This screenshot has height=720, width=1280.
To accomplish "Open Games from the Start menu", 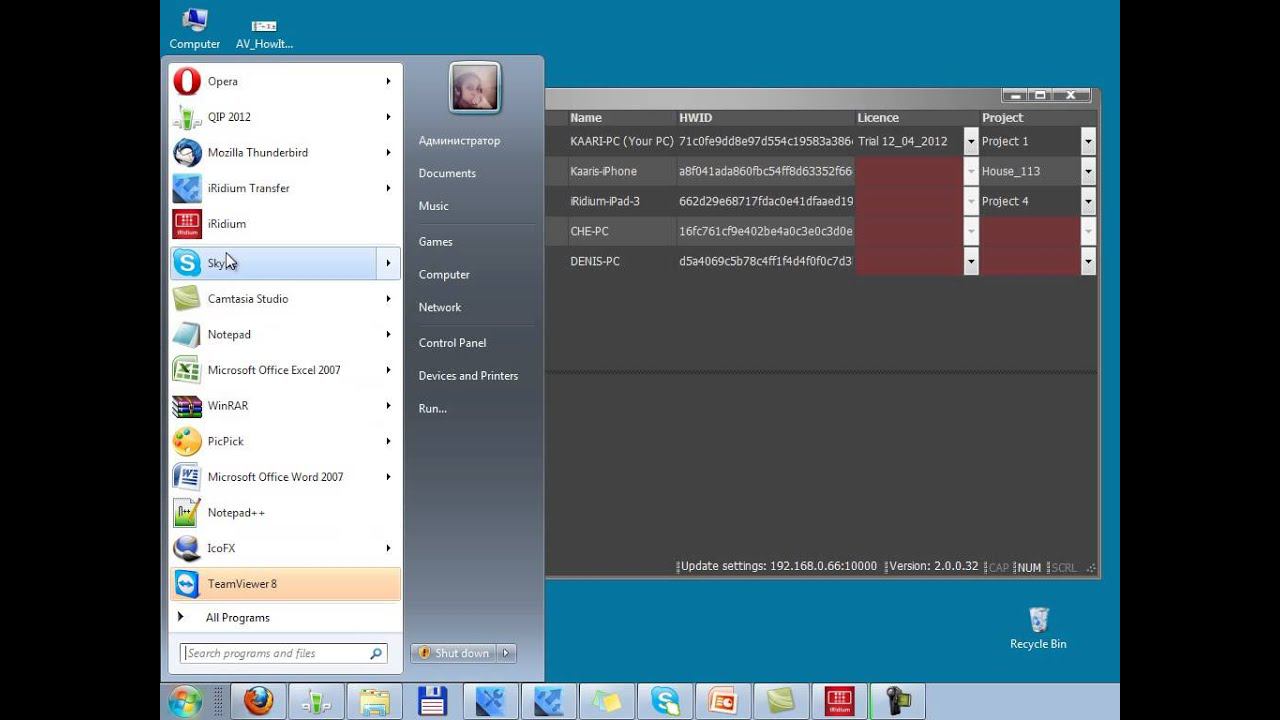I will point(435,242).
